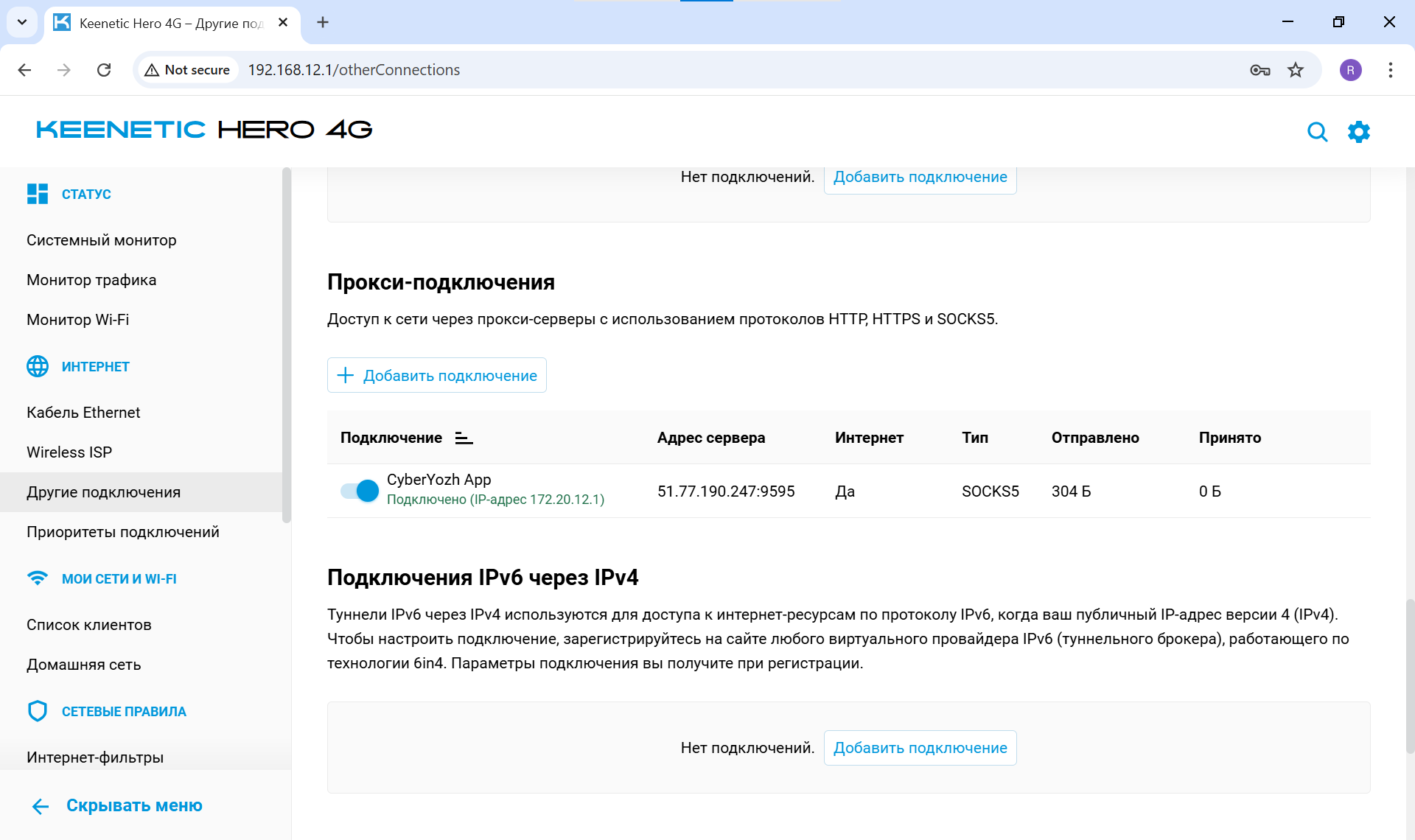Open the search panel via magnifier icon

pos(1318,132)
